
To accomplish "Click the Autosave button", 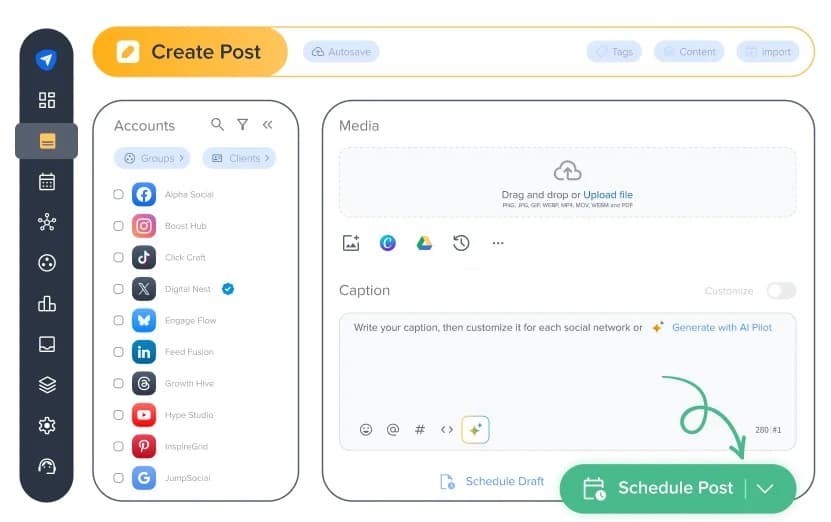I will 341,51.
